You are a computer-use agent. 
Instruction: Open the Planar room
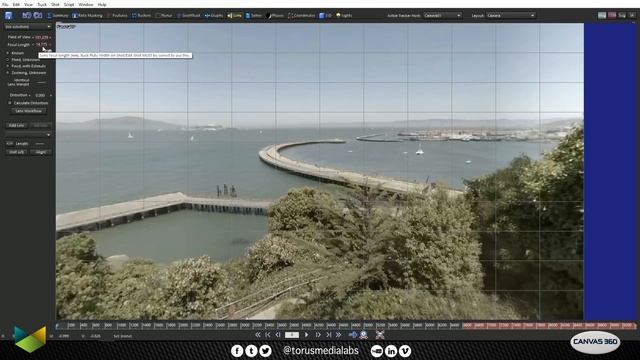click(x=164, y=16)
